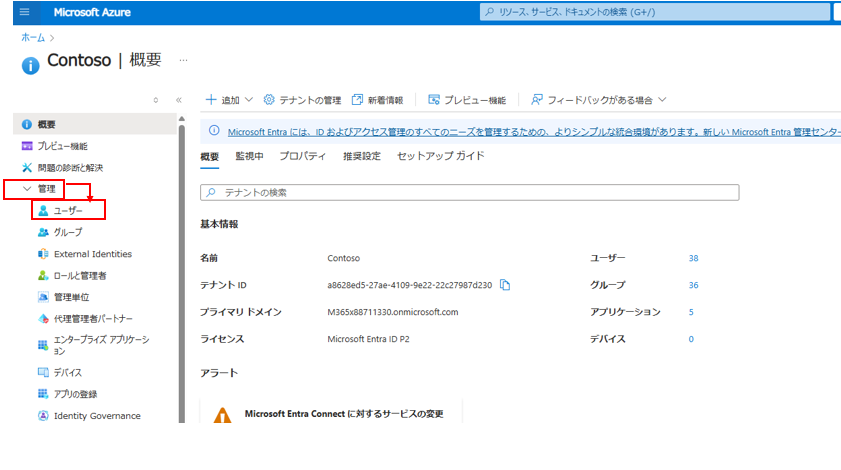
Task: Click the 問題の診断と解決 wrench icon
Action: click(27, 167)
